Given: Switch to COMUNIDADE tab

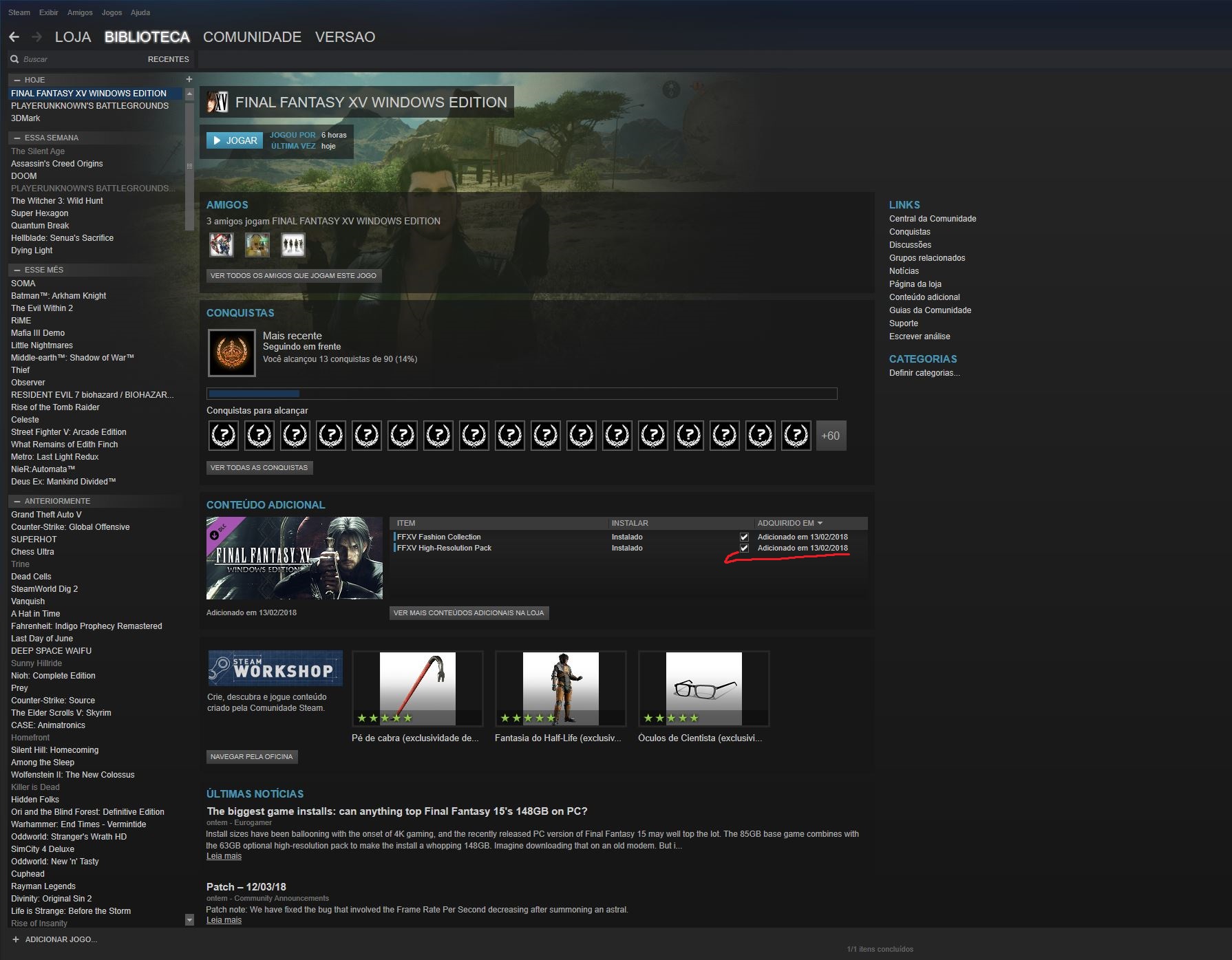Looking at the screenshot, I should click(x=252, y=37).
